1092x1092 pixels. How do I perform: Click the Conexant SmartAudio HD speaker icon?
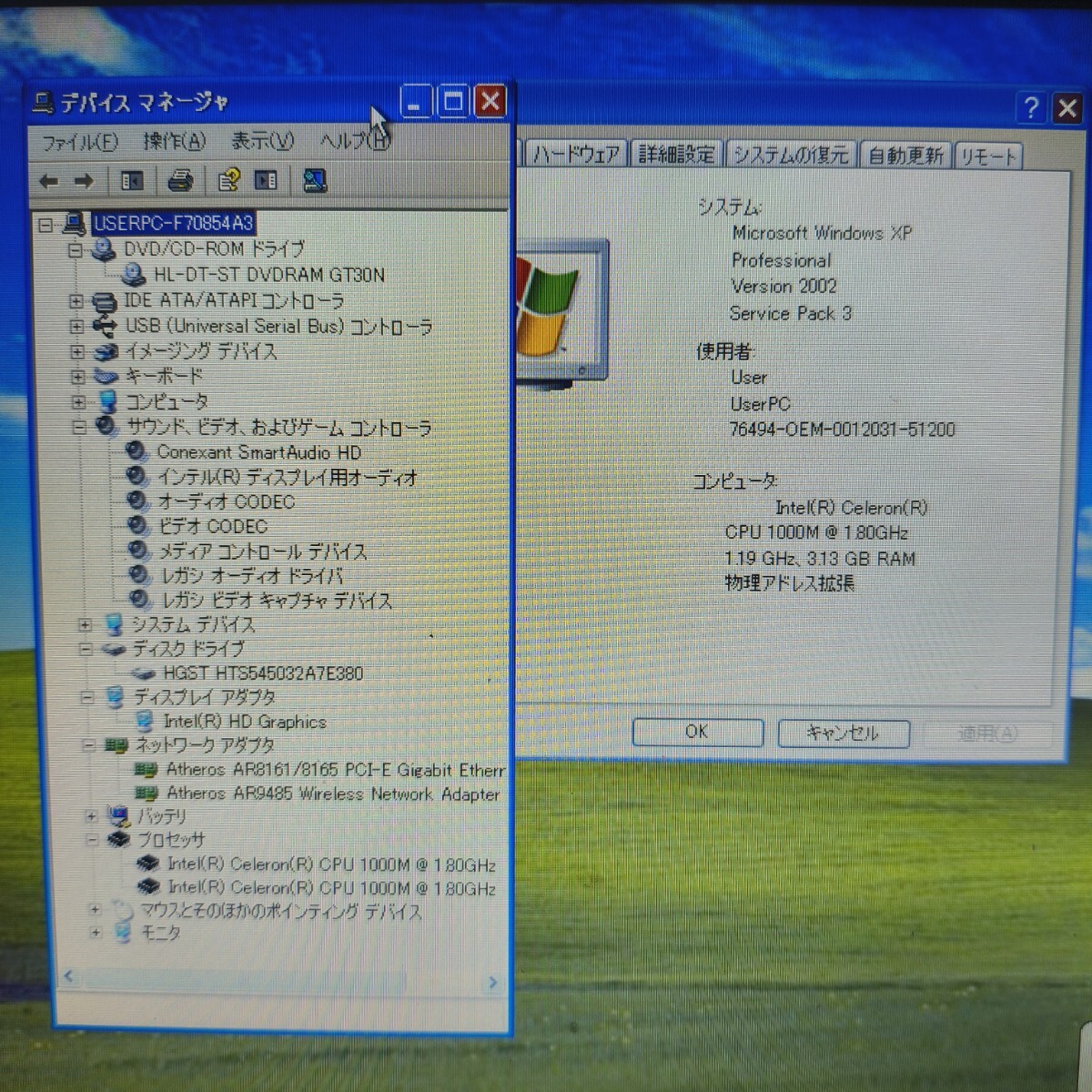pos(136,451)
